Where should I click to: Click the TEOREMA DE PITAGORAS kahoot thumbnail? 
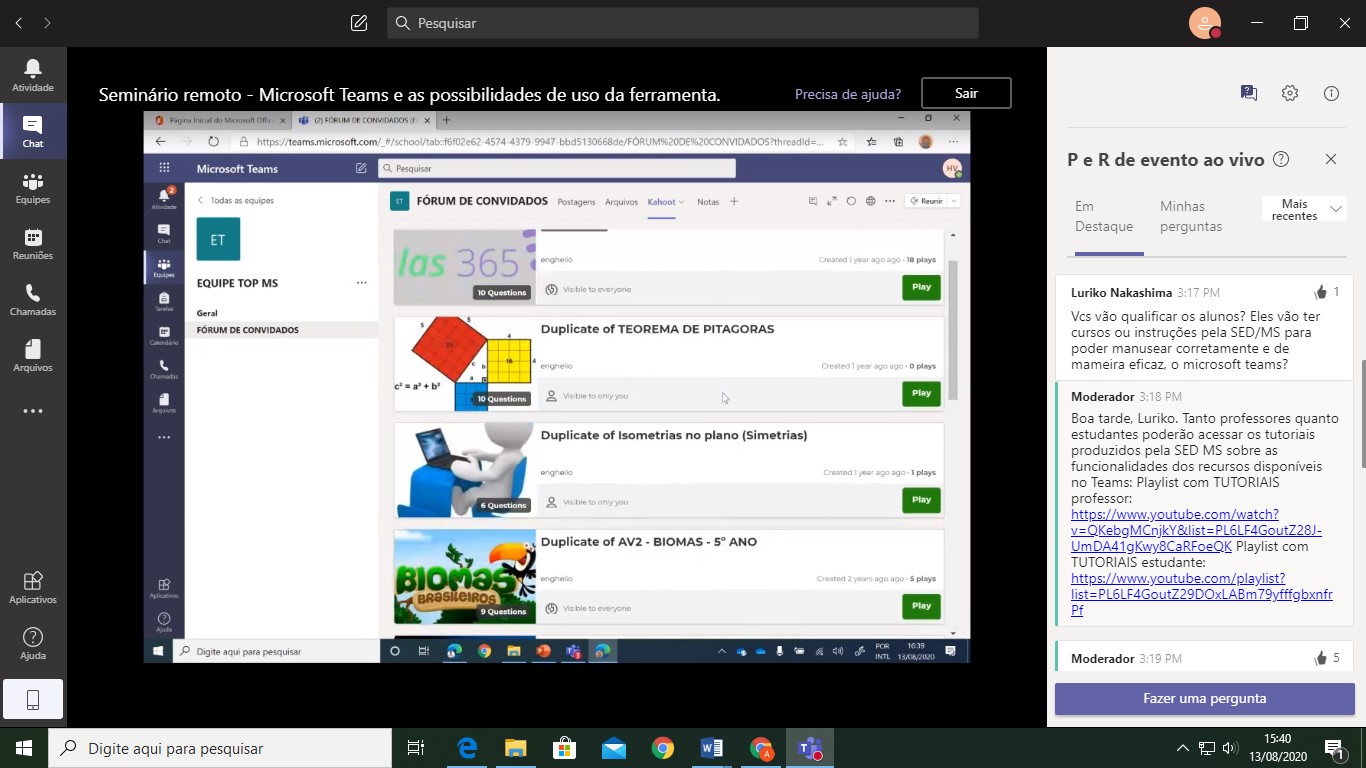465,364
